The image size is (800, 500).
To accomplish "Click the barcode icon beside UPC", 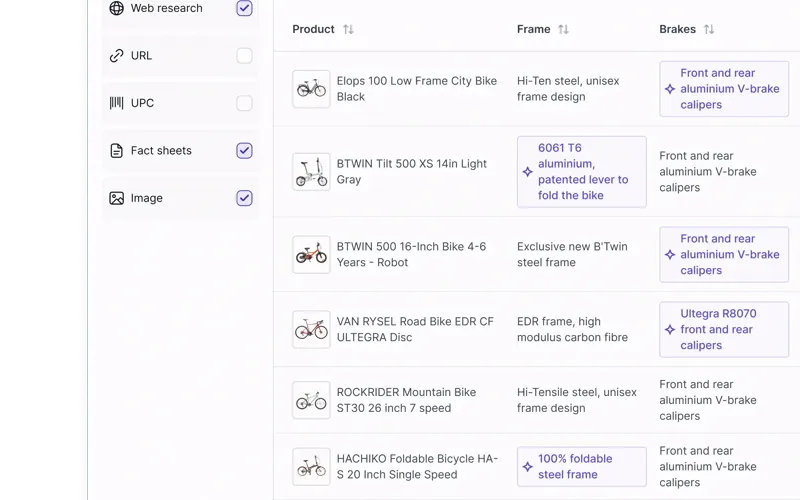I will (x=116, y=103).
